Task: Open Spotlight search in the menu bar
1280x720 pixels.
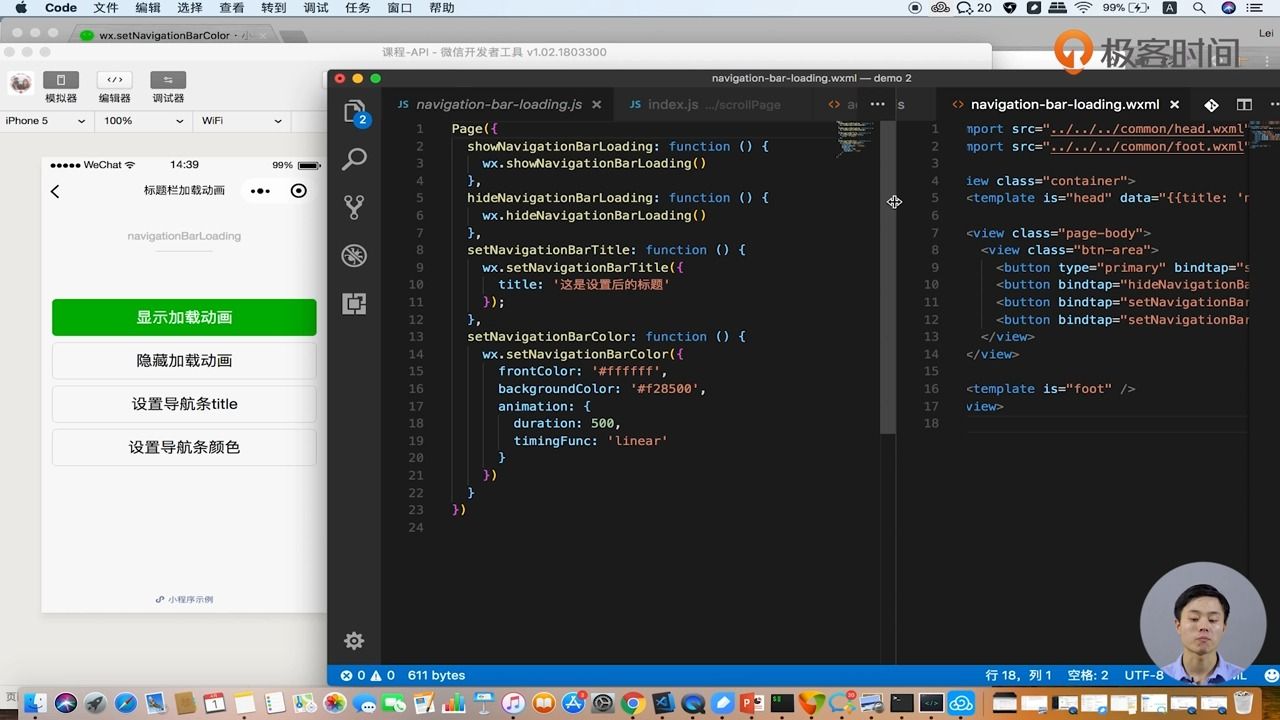Action: coord(1199,8)
